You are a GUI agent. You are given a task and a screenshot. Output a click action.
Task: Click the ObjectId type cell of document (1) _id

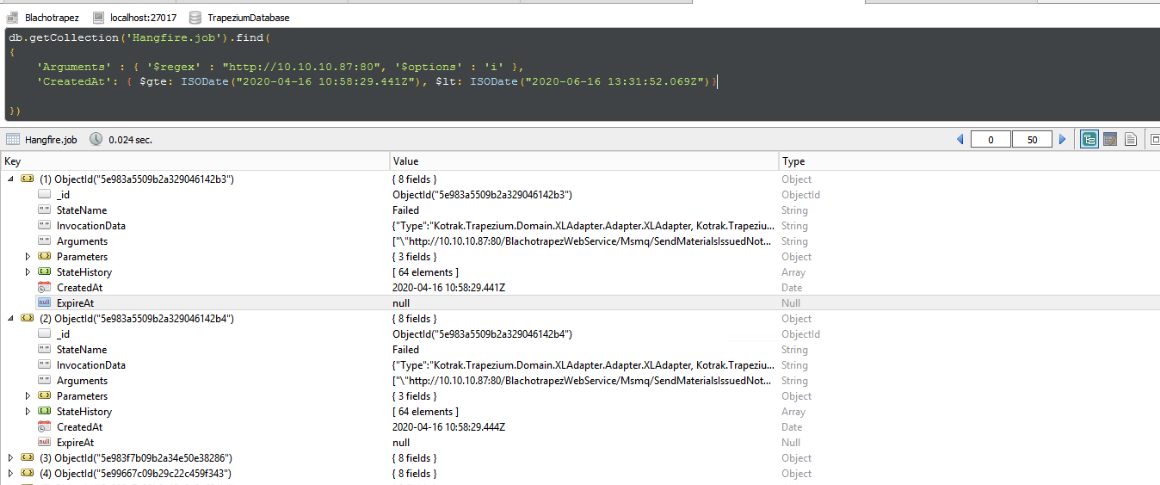pos(800,194)
